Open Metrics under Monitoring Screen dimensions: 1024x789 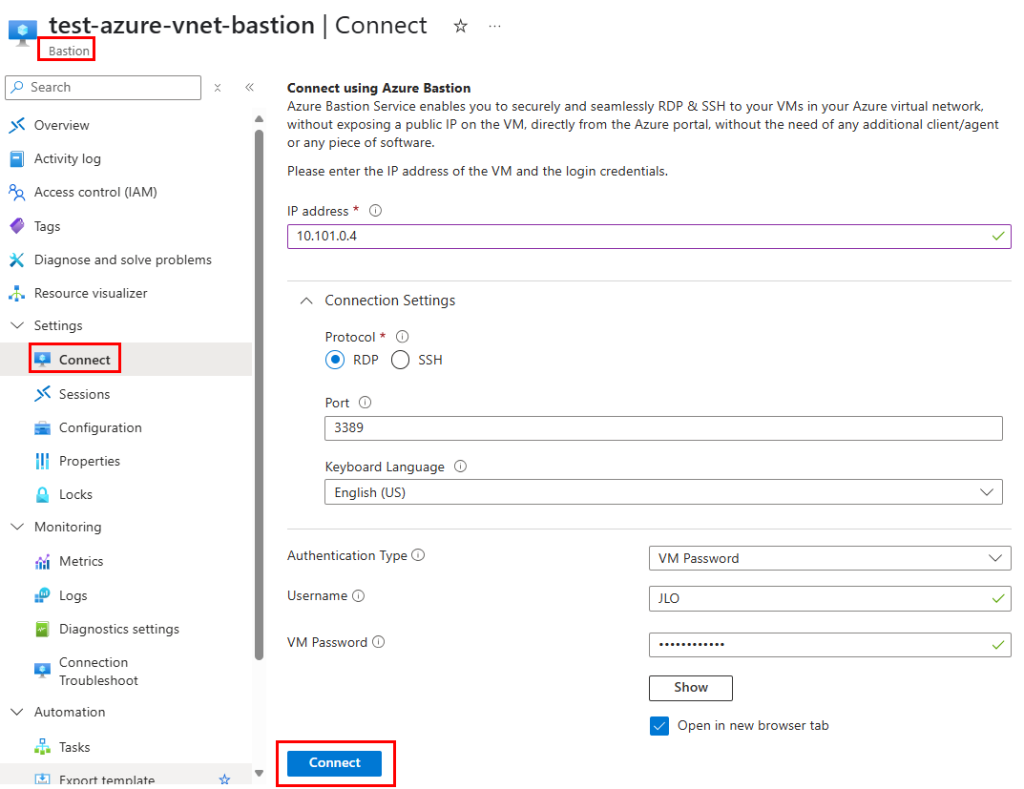point(81,561)
